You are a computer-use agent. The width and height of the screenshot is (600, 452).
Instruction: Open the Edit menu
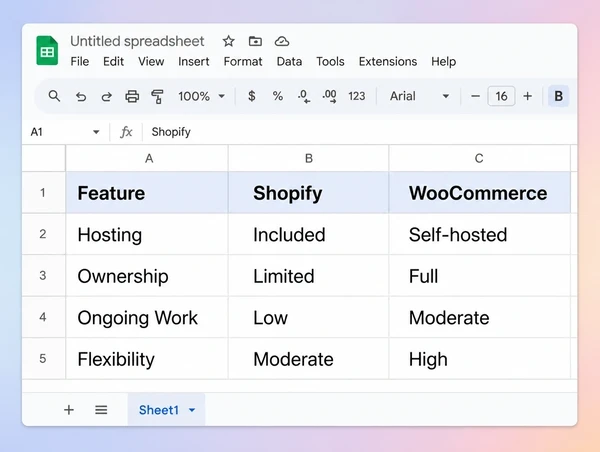click(x=113, y=62)
